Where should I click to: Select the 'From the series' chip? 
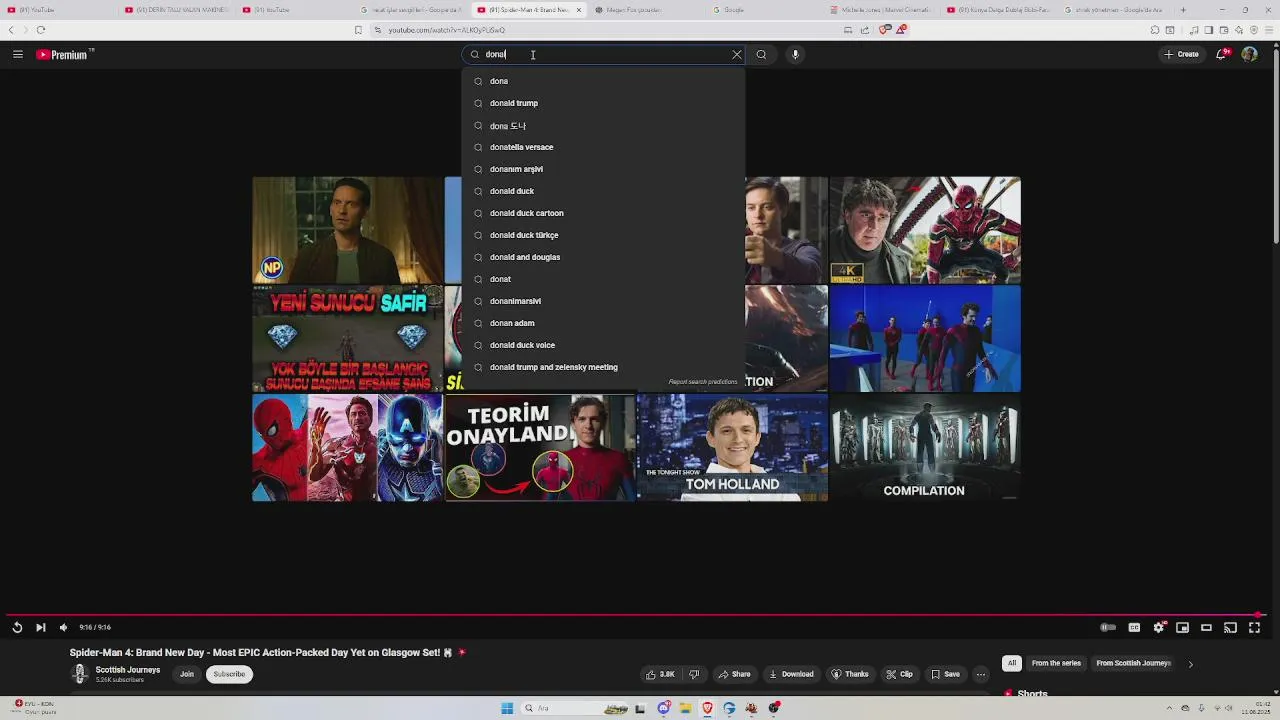pos(1056,663)
